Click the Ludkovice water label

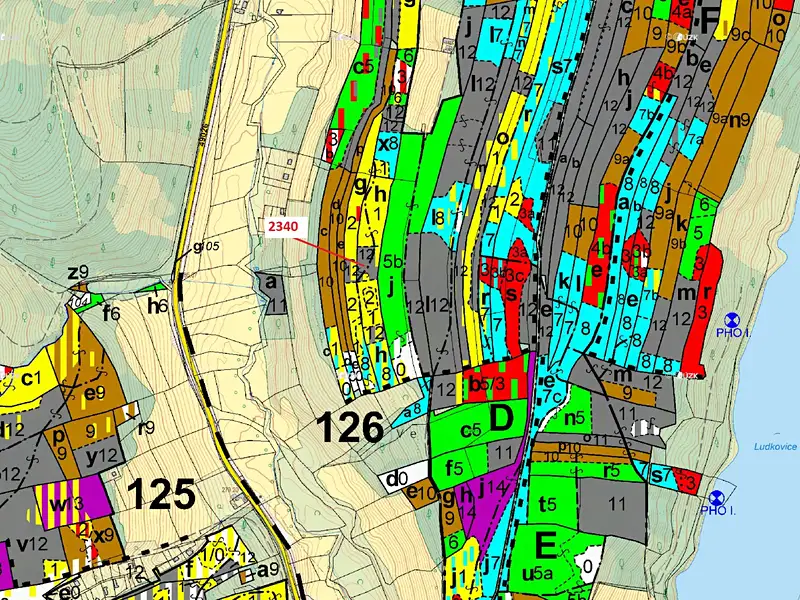(x=775, y=446)
